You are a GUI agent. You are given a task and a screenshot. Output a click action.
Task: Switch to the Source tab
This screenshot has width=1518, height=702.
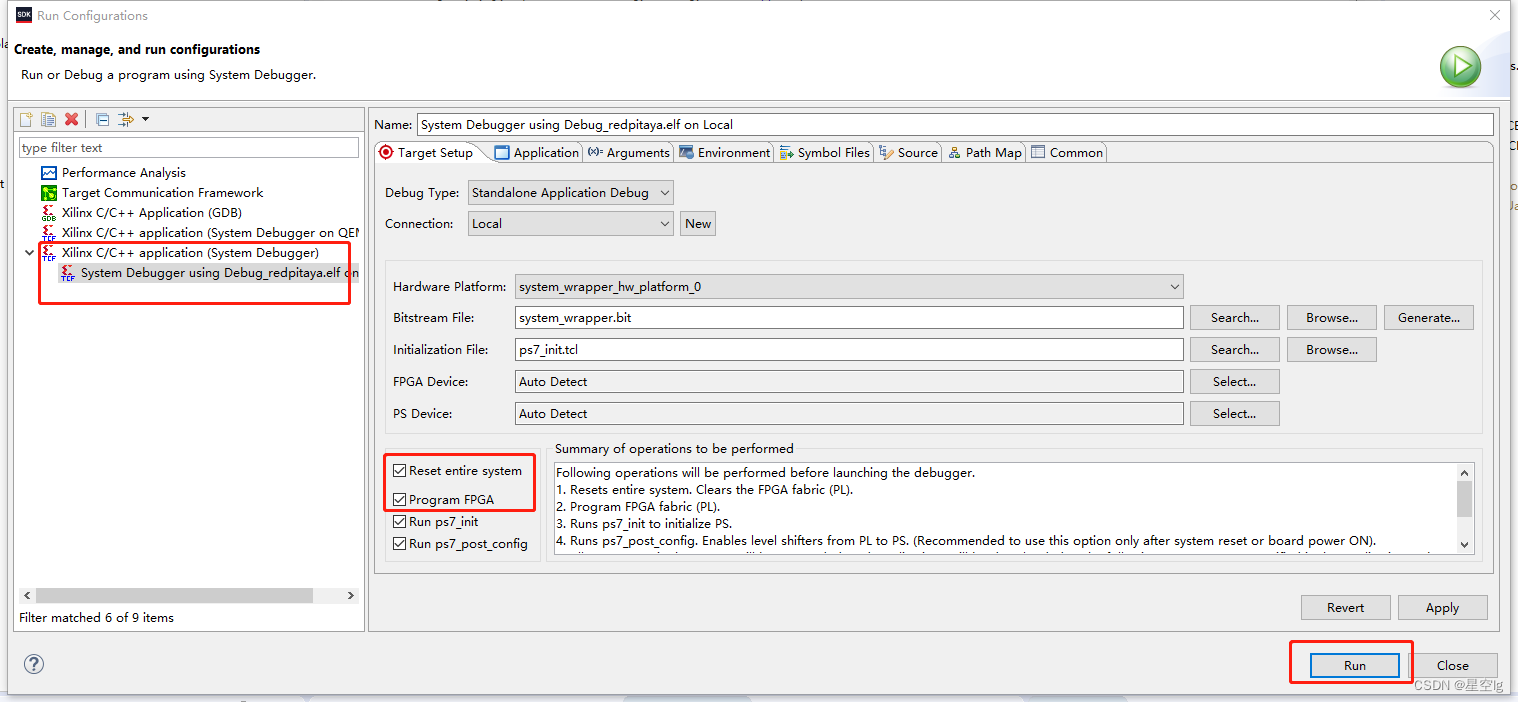[909, 152]
